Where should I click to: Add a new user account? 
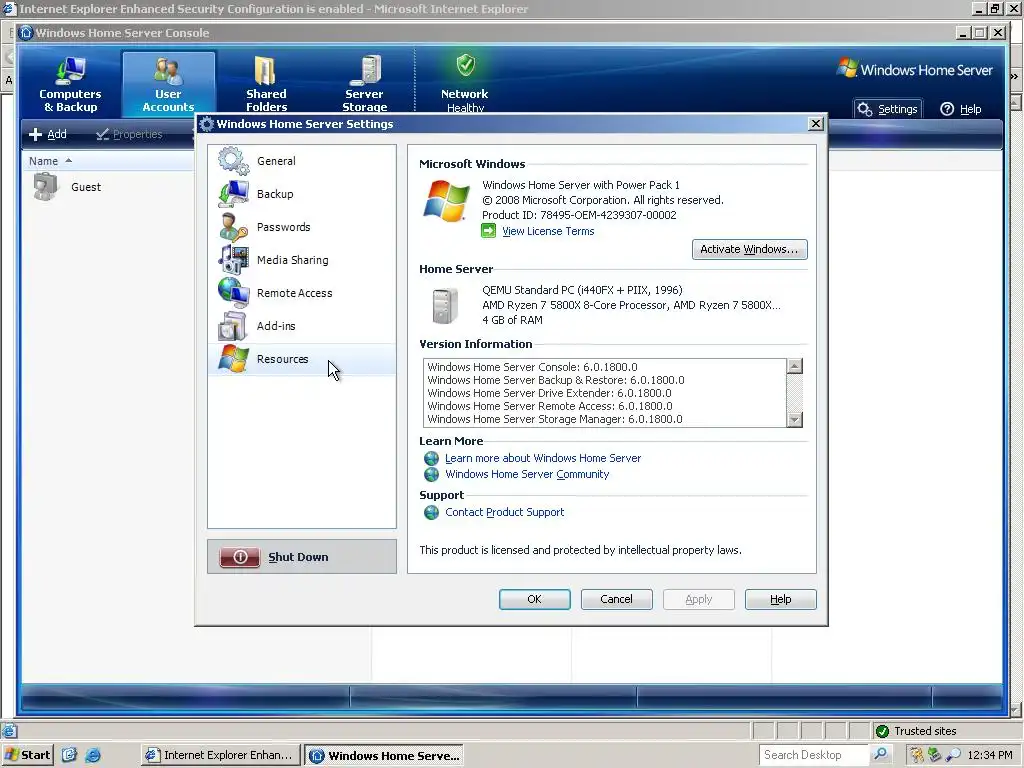48,134
